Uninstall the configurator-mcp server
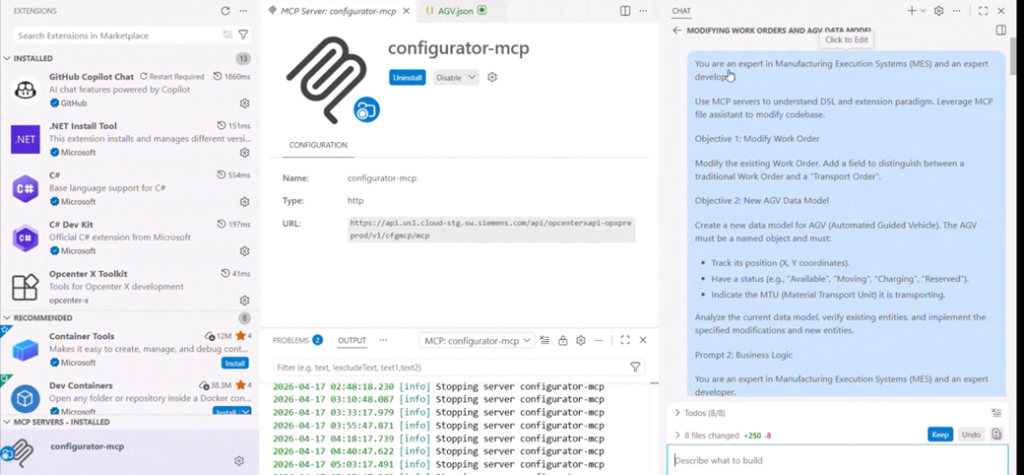Image resolution: width=1024 pixels, height=475 pixels. pyautogui.click(x=407, y=77)
